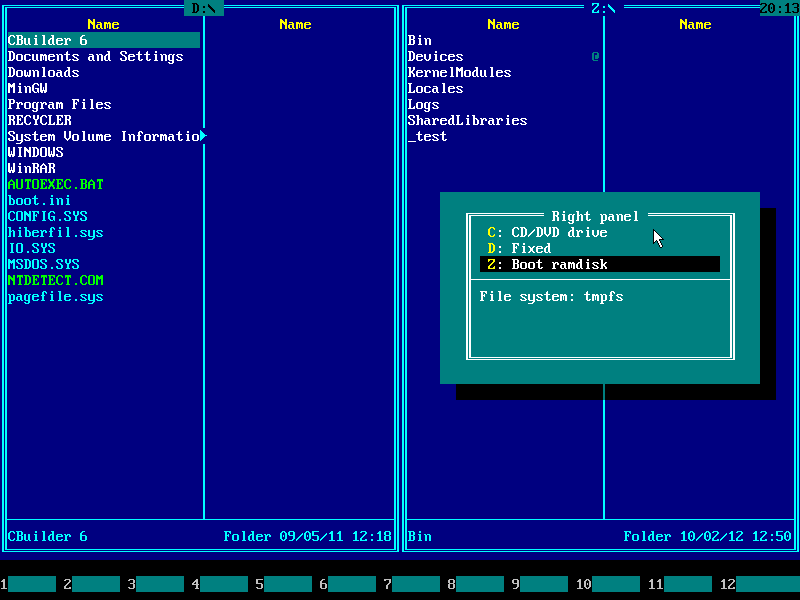The image size is (800, 600).
Task: Select the AUTOEXEC.BAT file
Action: pyautogui.click(x=56, y=184)
